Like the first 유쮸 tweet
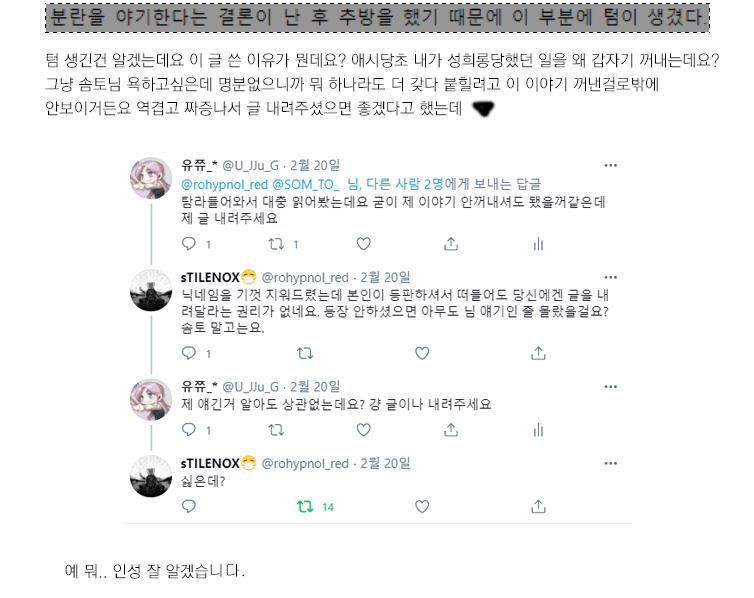This screenshot has width=754, height=598. [364, 244]
